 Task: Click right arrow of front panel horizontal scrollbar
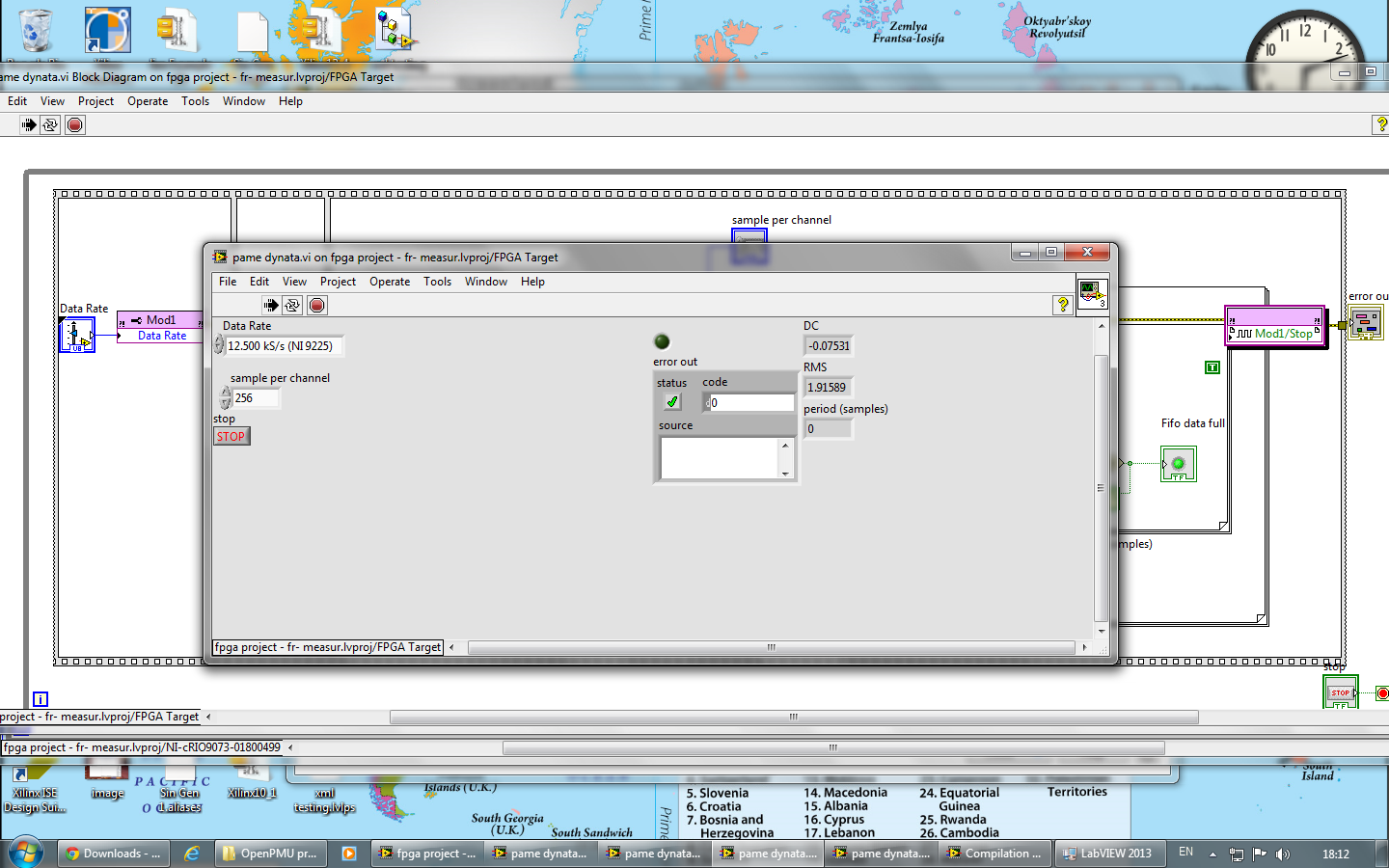1084,647
